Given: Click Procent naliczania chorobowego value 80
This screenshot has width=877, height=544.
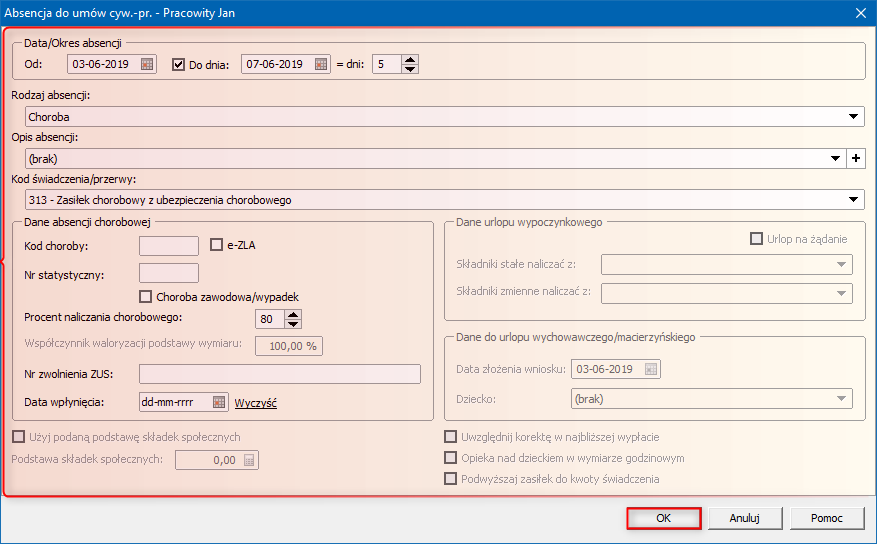Looking at the screenshot, I should click(270, 319).
